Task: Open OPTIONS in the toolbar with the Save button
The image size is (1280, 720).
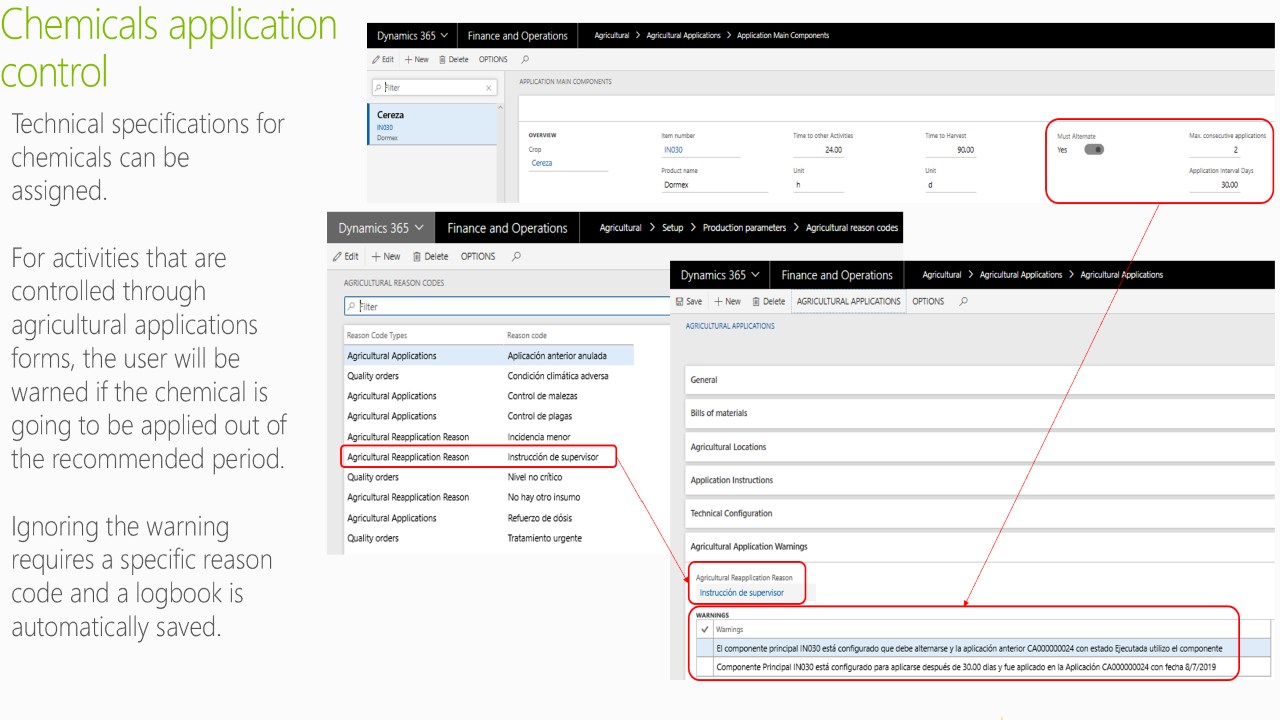Action: [x=928, y=301]
